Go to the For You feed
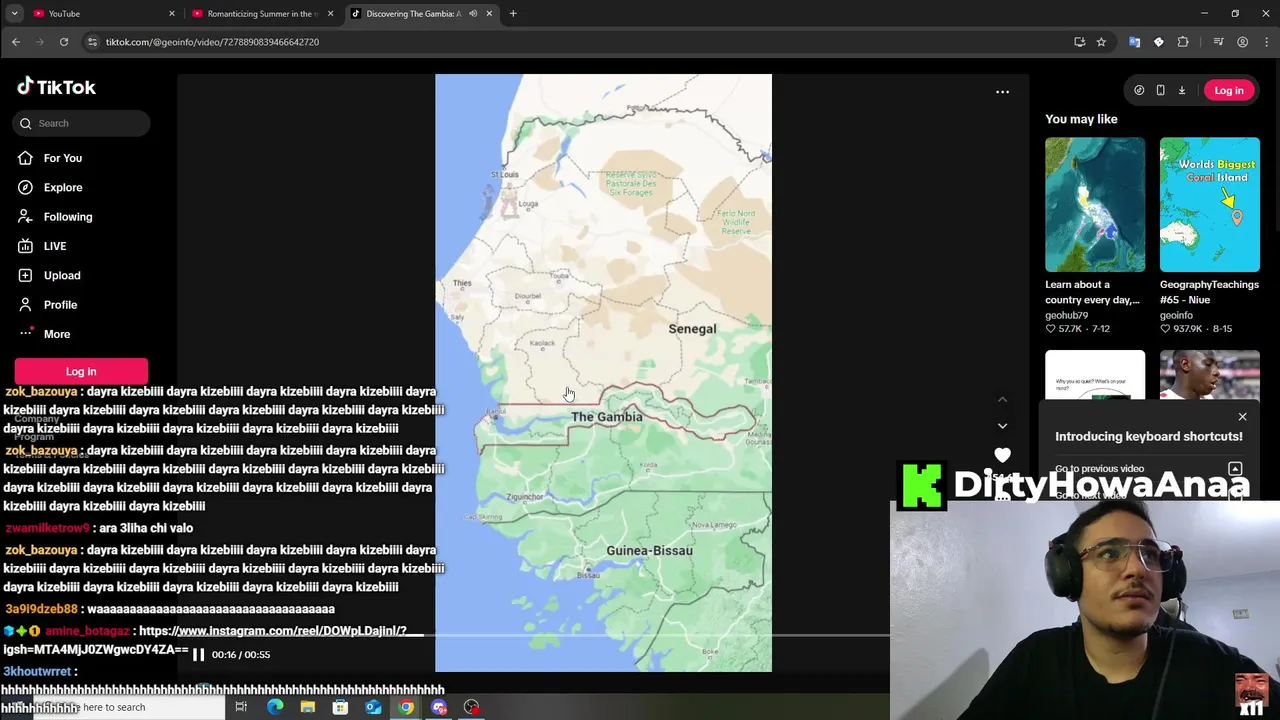 [62, 158]
